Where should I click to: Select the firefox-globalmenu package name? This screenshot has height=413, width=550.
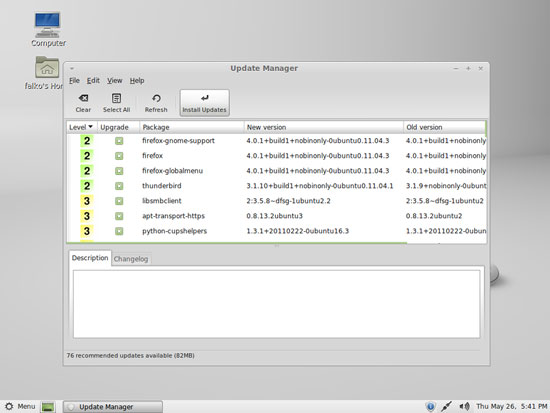pyautogui.click(x=172, y=171)
